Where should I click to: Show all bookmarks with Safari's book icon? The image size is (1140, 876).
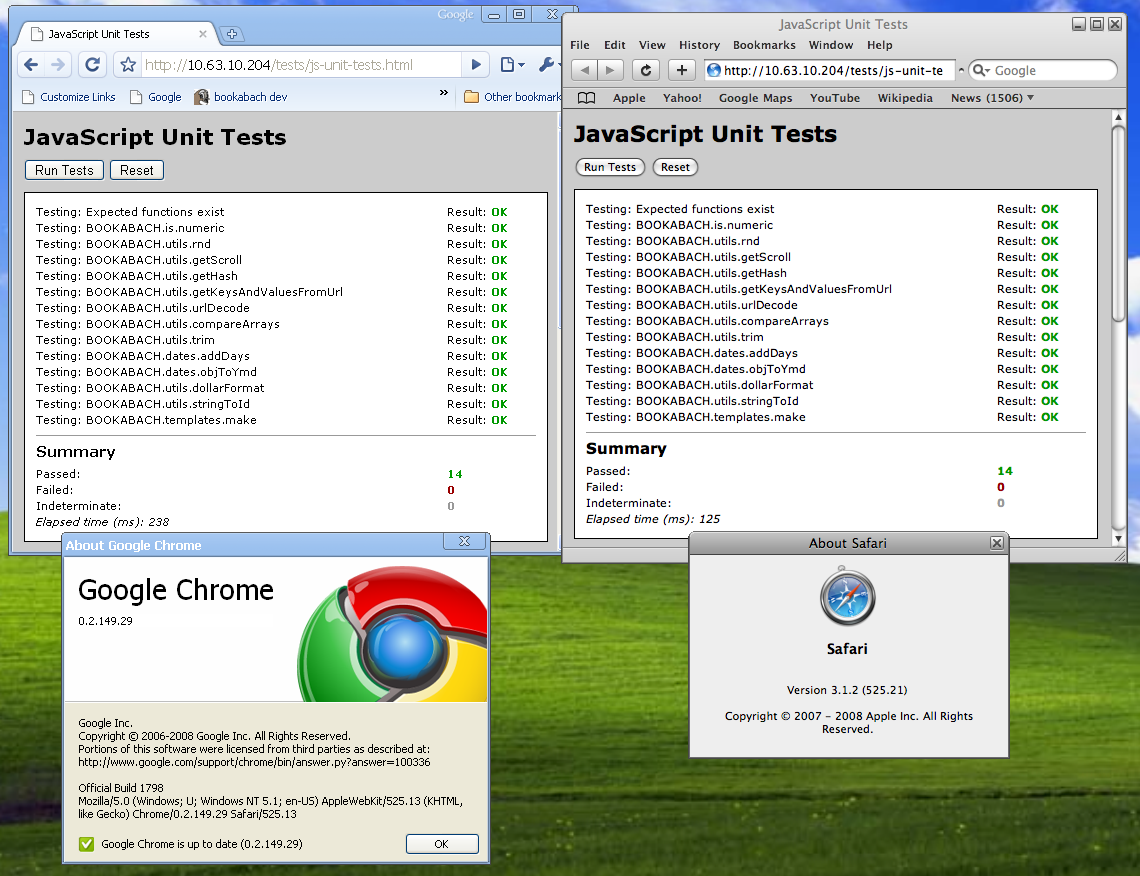[586, 97]
